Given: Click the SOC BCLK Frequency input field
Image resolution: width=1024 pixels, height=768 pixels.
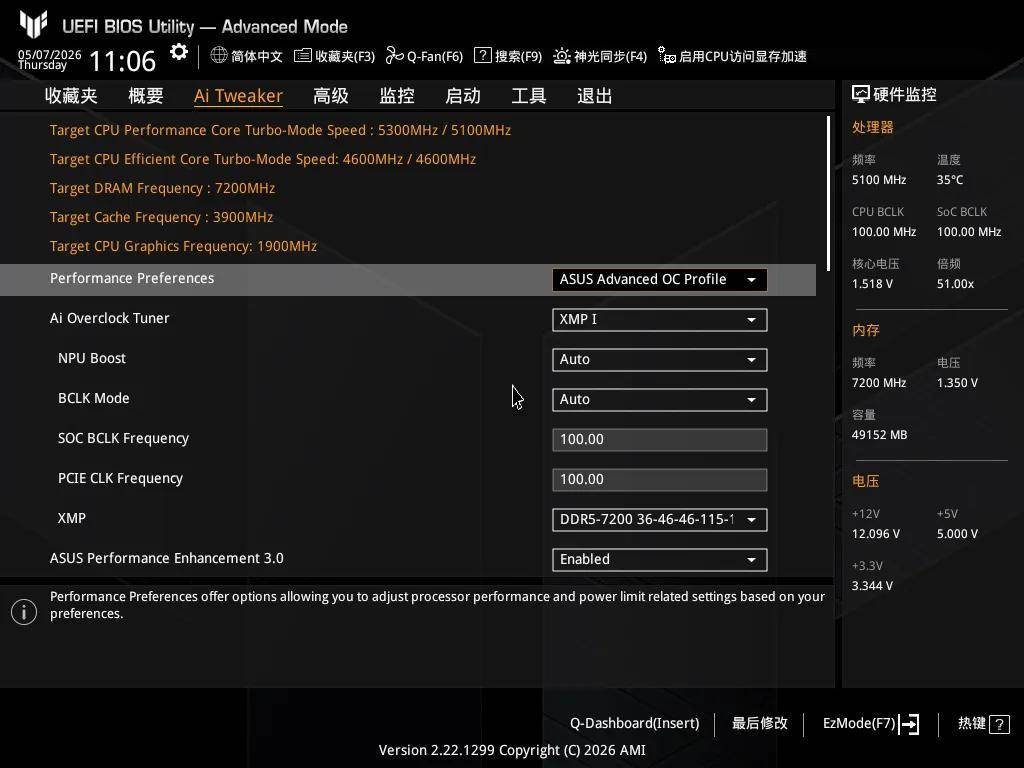Looking at the screenshot, I should click(660, 440).
